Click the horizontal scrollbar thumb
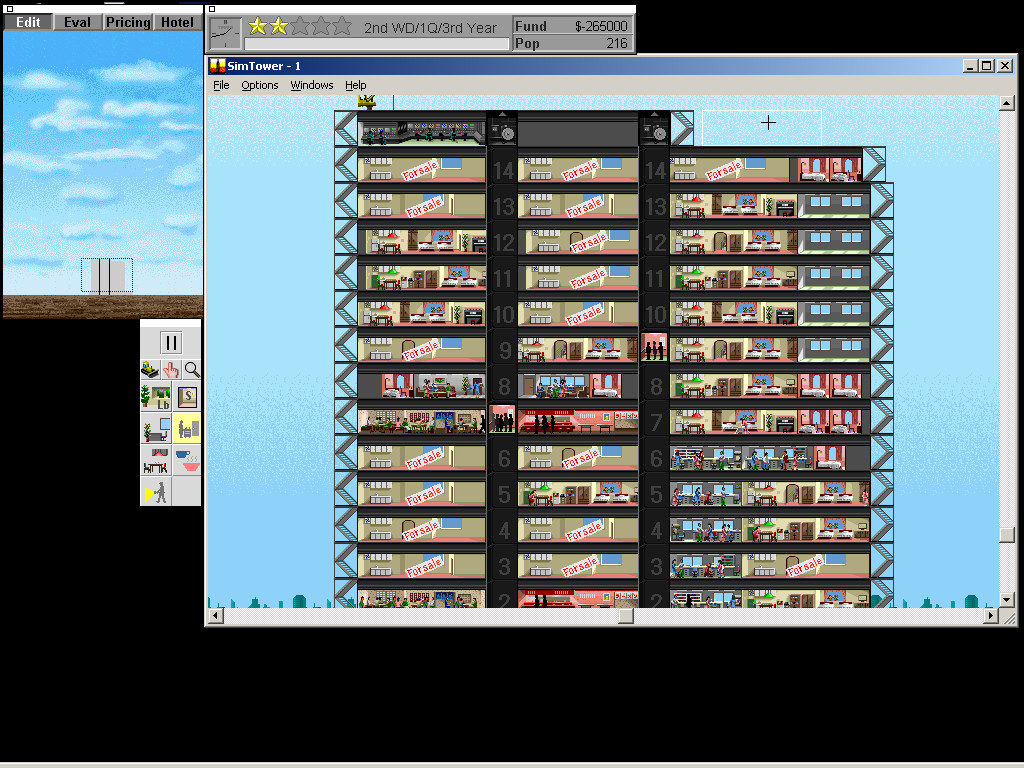The width and height of the screenshot is (1024, 768). coord(626,615)
